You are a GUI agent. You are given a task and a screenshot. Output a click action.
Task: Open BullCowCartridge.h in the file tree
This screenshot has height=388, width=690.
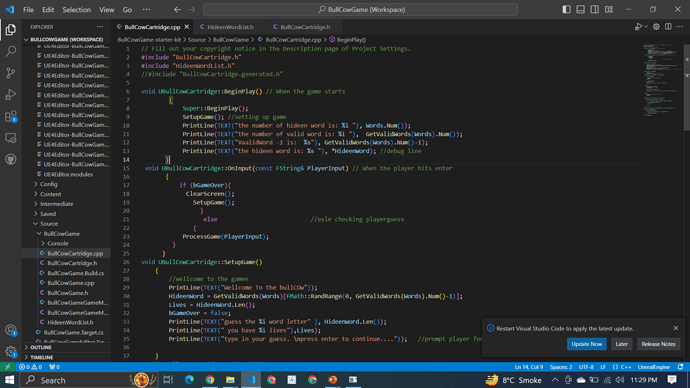(72, 263)
